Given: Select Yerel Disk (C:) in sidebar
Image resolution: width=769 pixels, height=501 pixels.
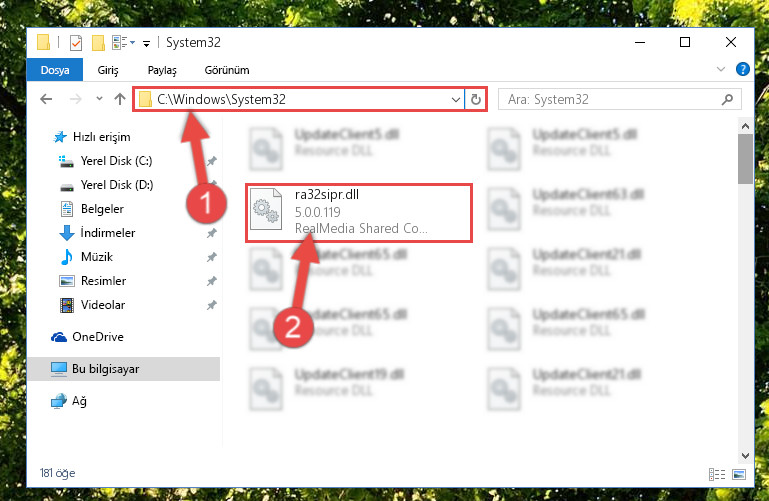Looking at the screenshot, I should 116,161.
